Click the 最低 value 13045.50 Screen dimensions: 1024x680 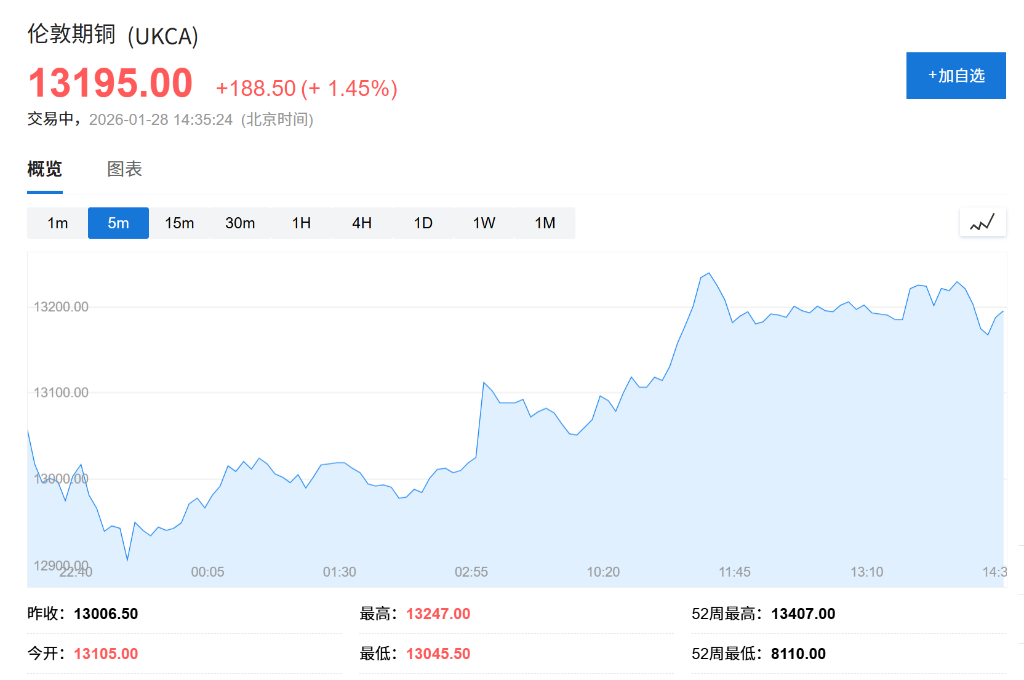(x=437, y=653)
